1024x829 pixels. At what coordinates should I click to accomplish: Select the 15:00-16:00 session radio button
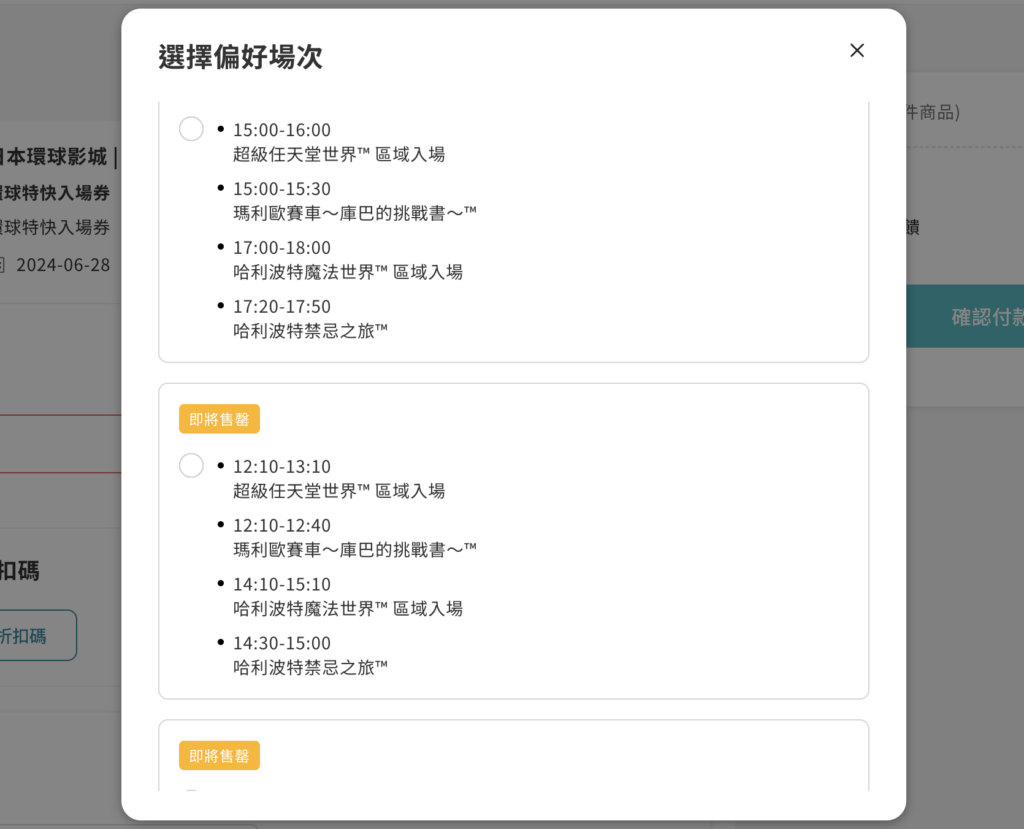(x=191, y=129)
